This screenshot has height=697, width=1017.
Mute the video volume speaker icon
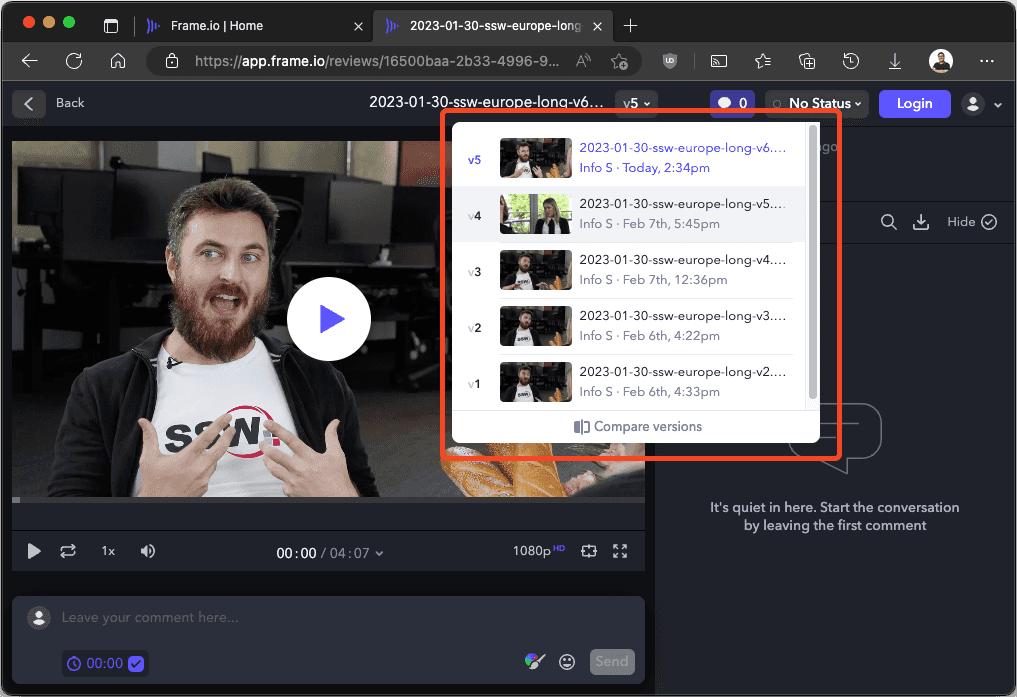[x=148, y=551]
